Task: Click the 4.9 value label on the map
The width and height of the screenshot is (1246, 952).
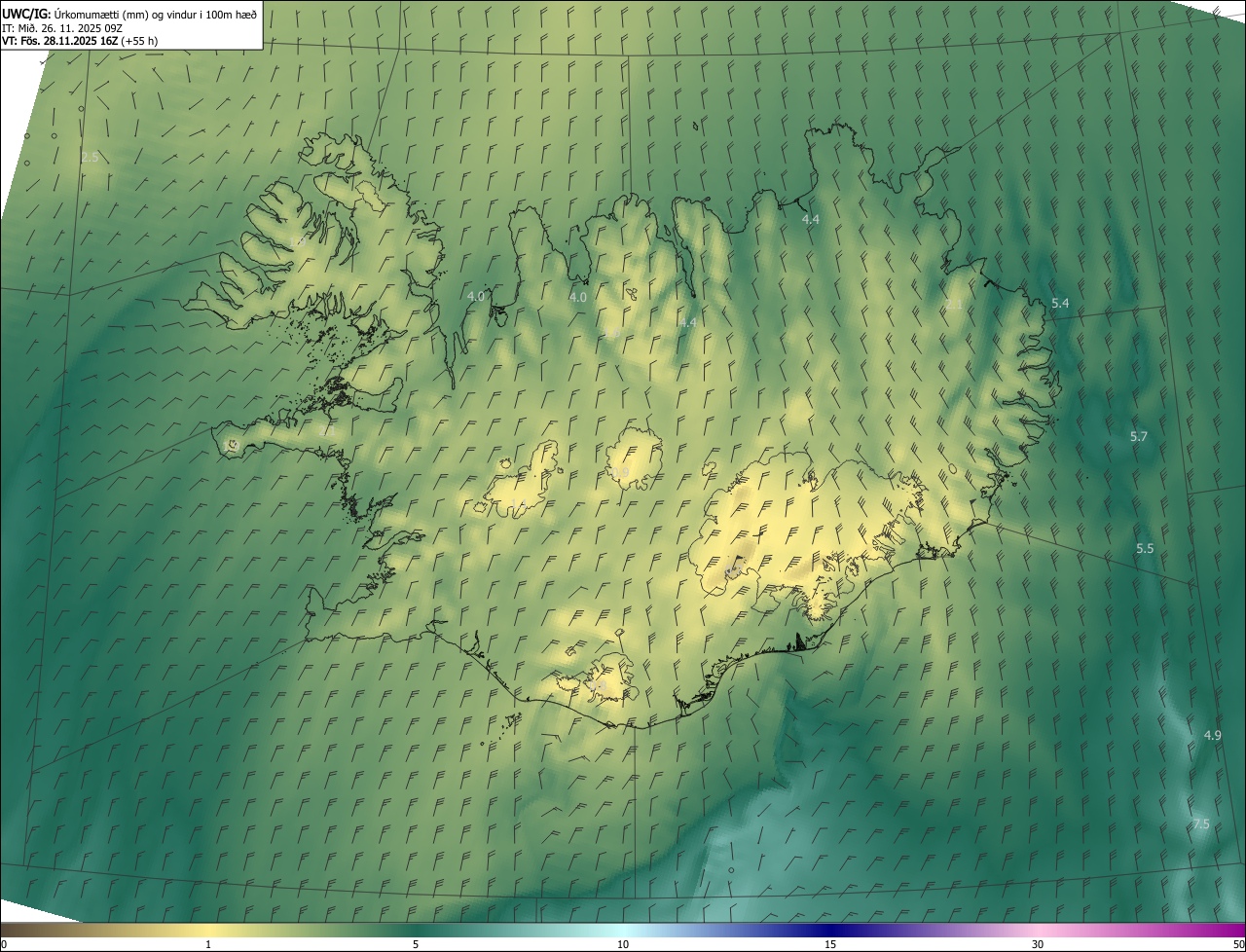Action: pos(1212,736)
